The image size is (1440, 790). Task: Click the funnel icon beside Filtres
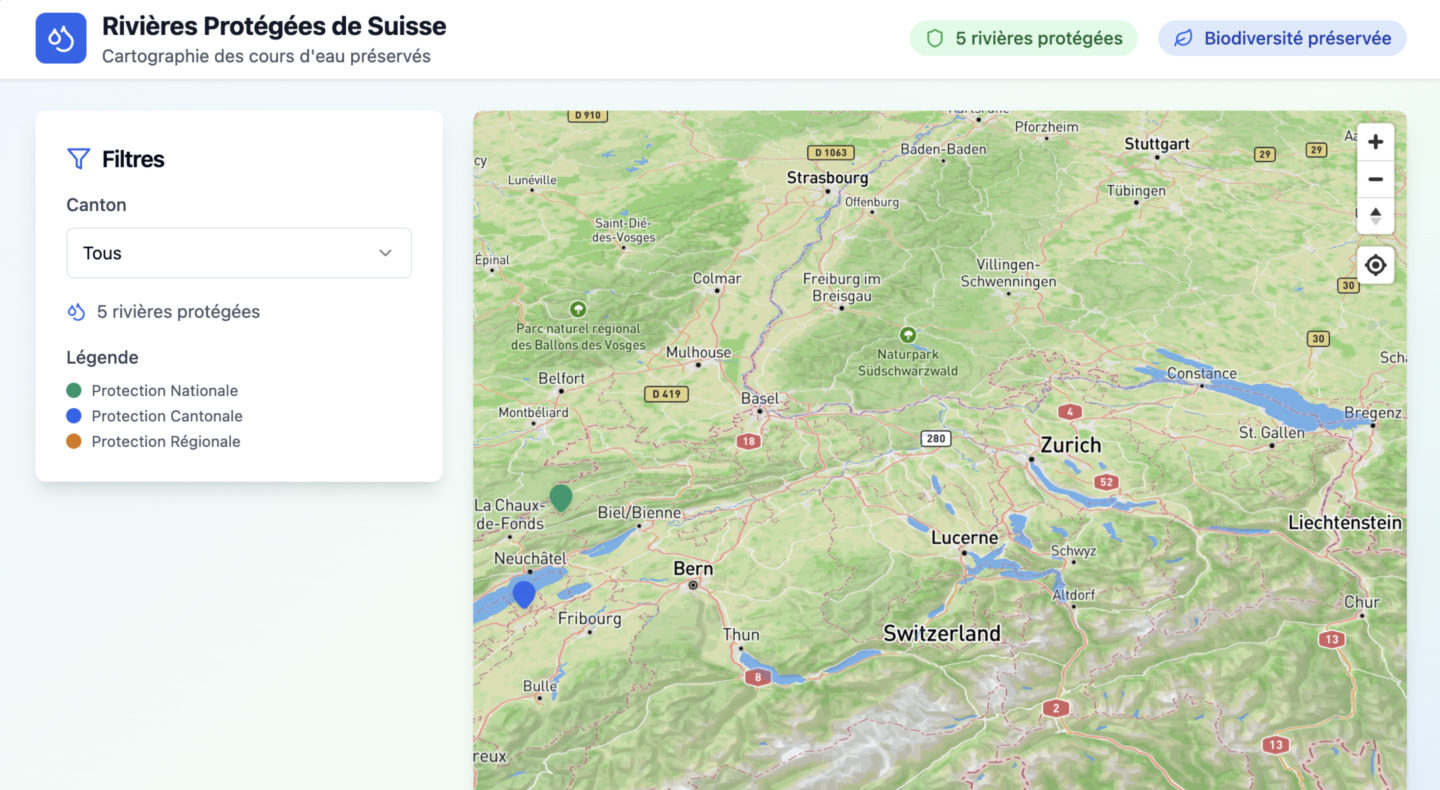(x=78, y=158)
